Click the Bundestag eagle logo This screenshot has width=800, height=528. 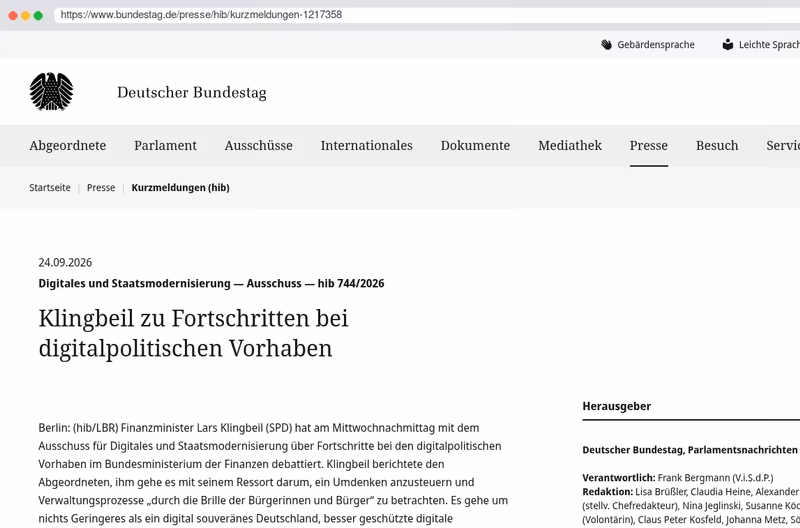click(x=51, y=92)
